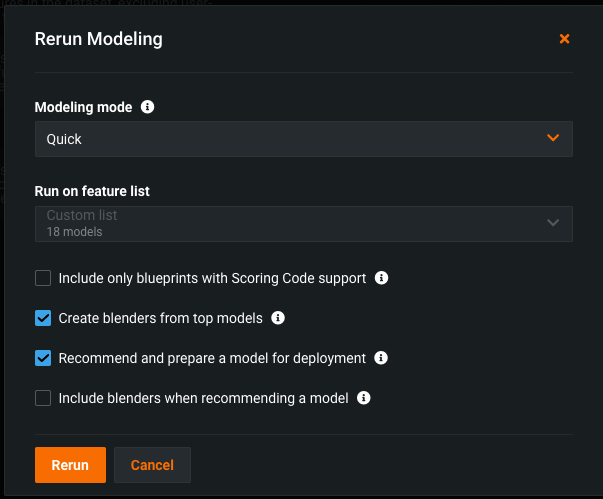Image resolution: width=603 pixels, height=499 pixels.
Task: Uncheck Recommend and prepare a model checkbox
Action: click(x=43, y=358)
